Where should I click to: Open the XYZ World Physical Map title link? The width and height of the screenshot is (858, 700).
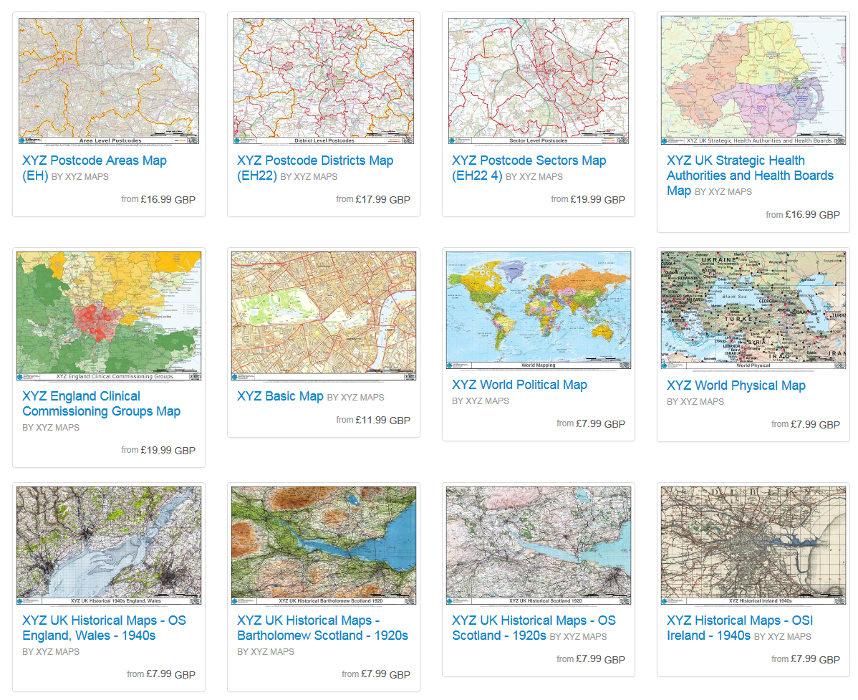[x=736, y=385]
